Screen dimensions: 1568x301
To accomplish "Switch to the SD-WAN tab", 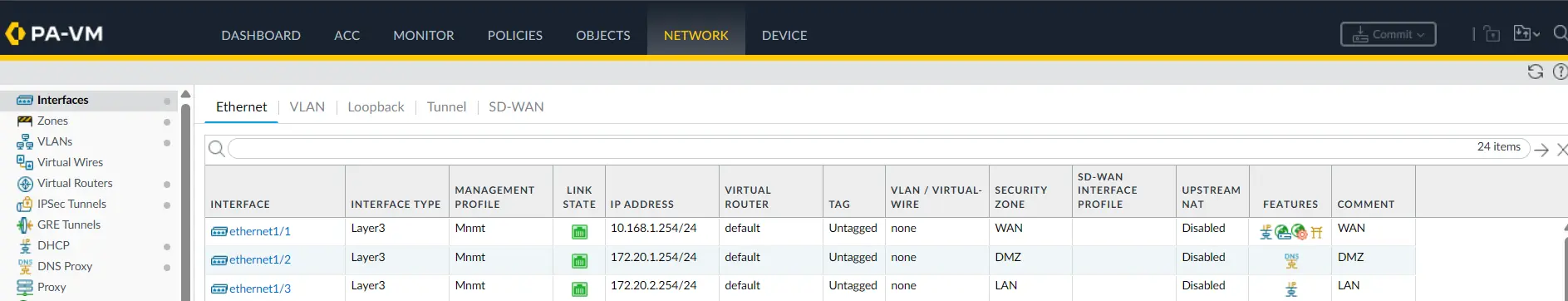I will [516, 106].
